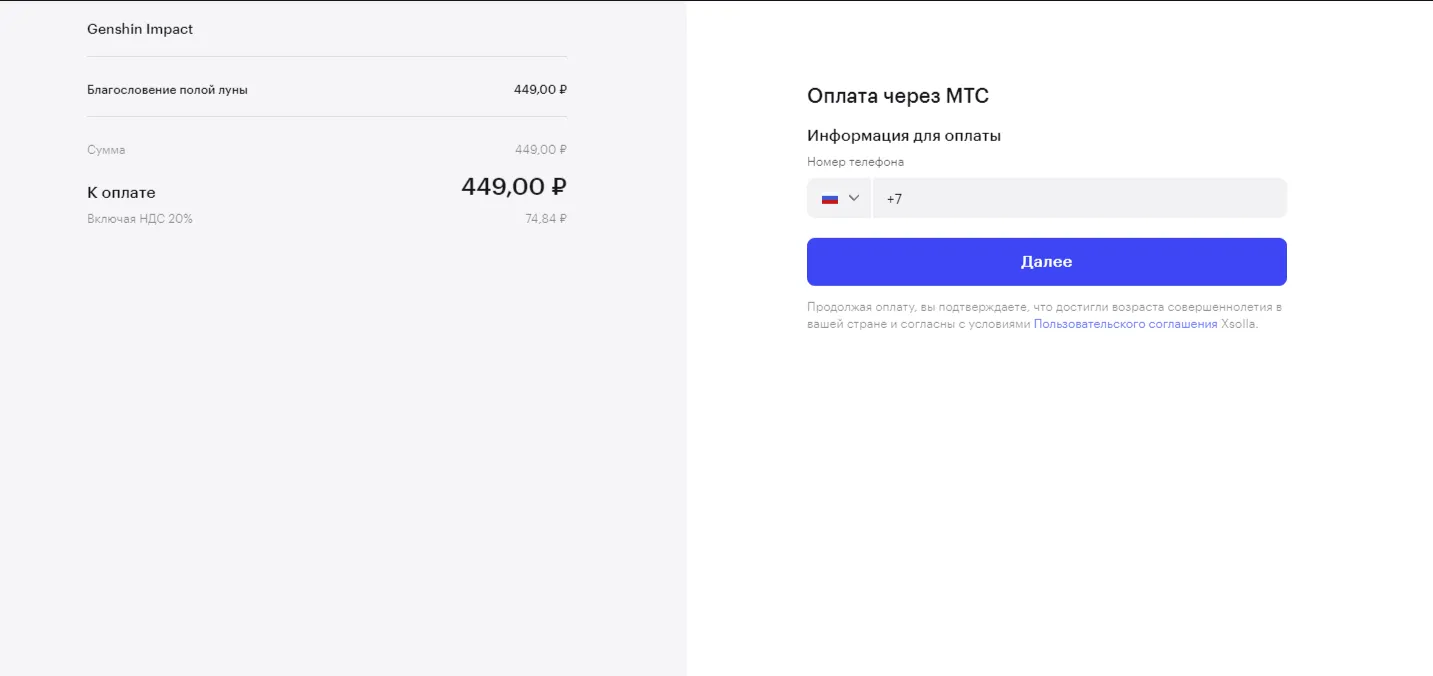Click the Сумма label
The width and height of the screenshot is (1433, 676).
point(106,150)
